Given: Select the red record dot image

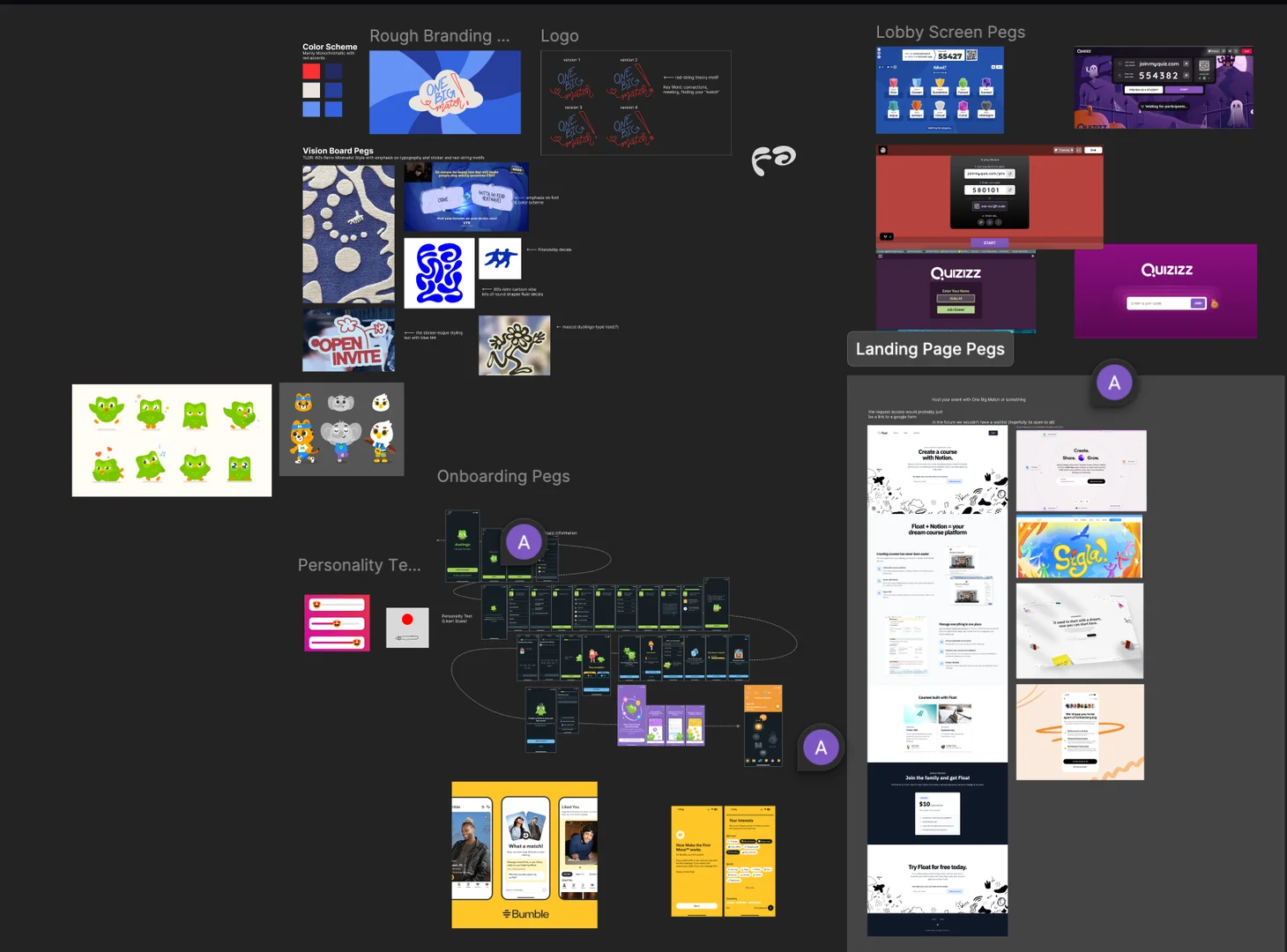Looking at the screenshot, I should 407,627.
